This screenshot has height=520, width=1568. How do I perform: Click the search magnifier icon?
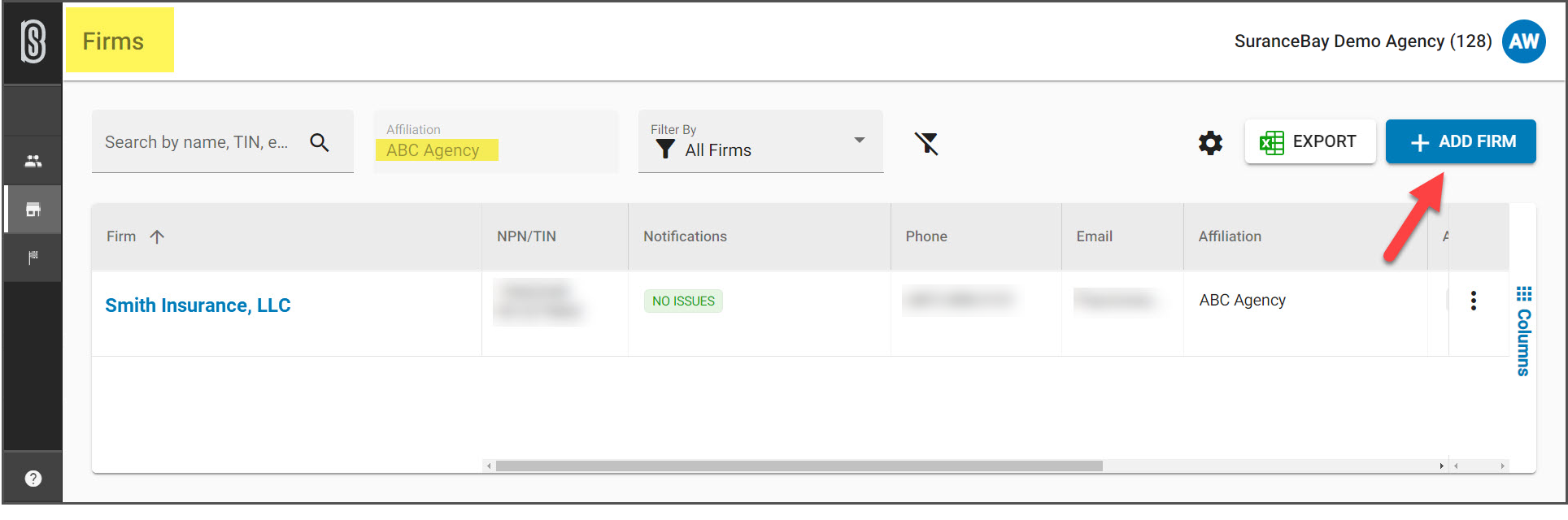(320, 143)
